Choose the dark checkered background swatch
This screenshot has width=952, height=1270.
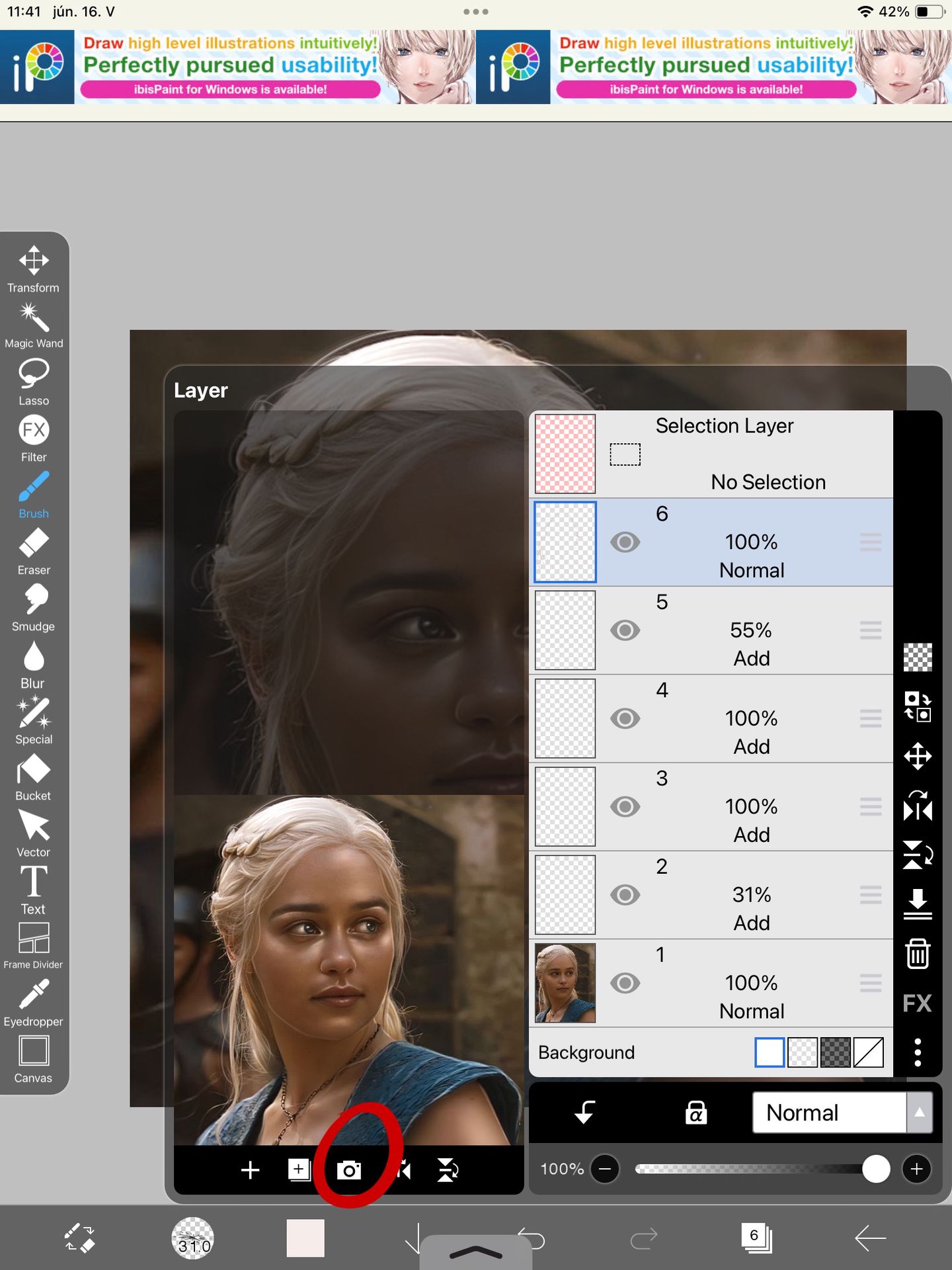pyautogui.click(x=836, y=1052)
